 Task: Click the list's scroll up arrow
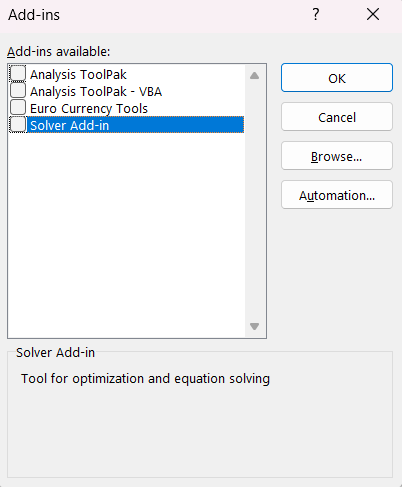[x=254, y=76]
